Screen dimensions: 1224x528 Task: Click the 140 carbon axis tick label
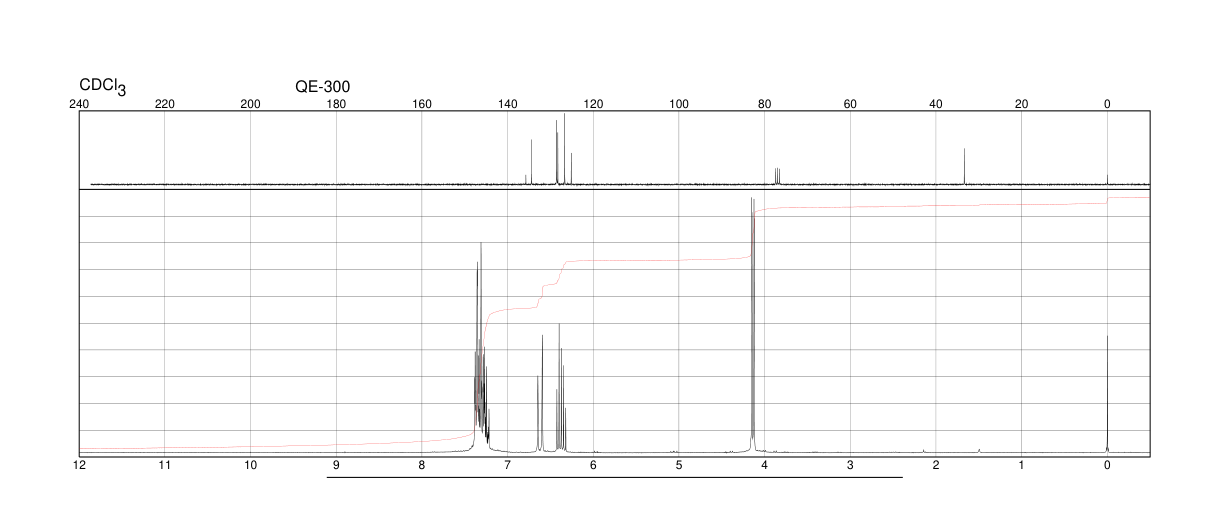[507, 104]
